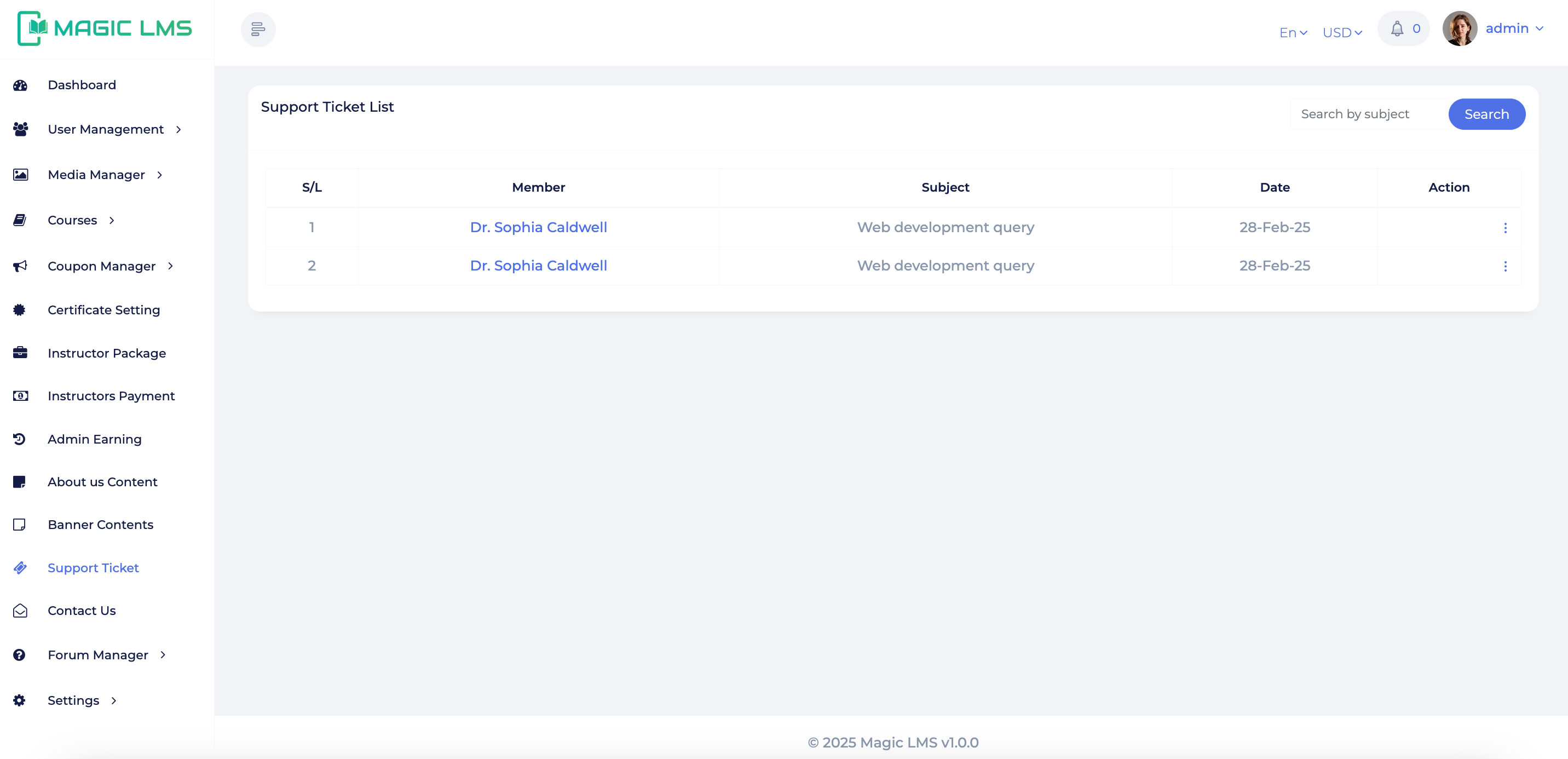
Task: Open the En language dropdown
Action: coord(1293,33)
